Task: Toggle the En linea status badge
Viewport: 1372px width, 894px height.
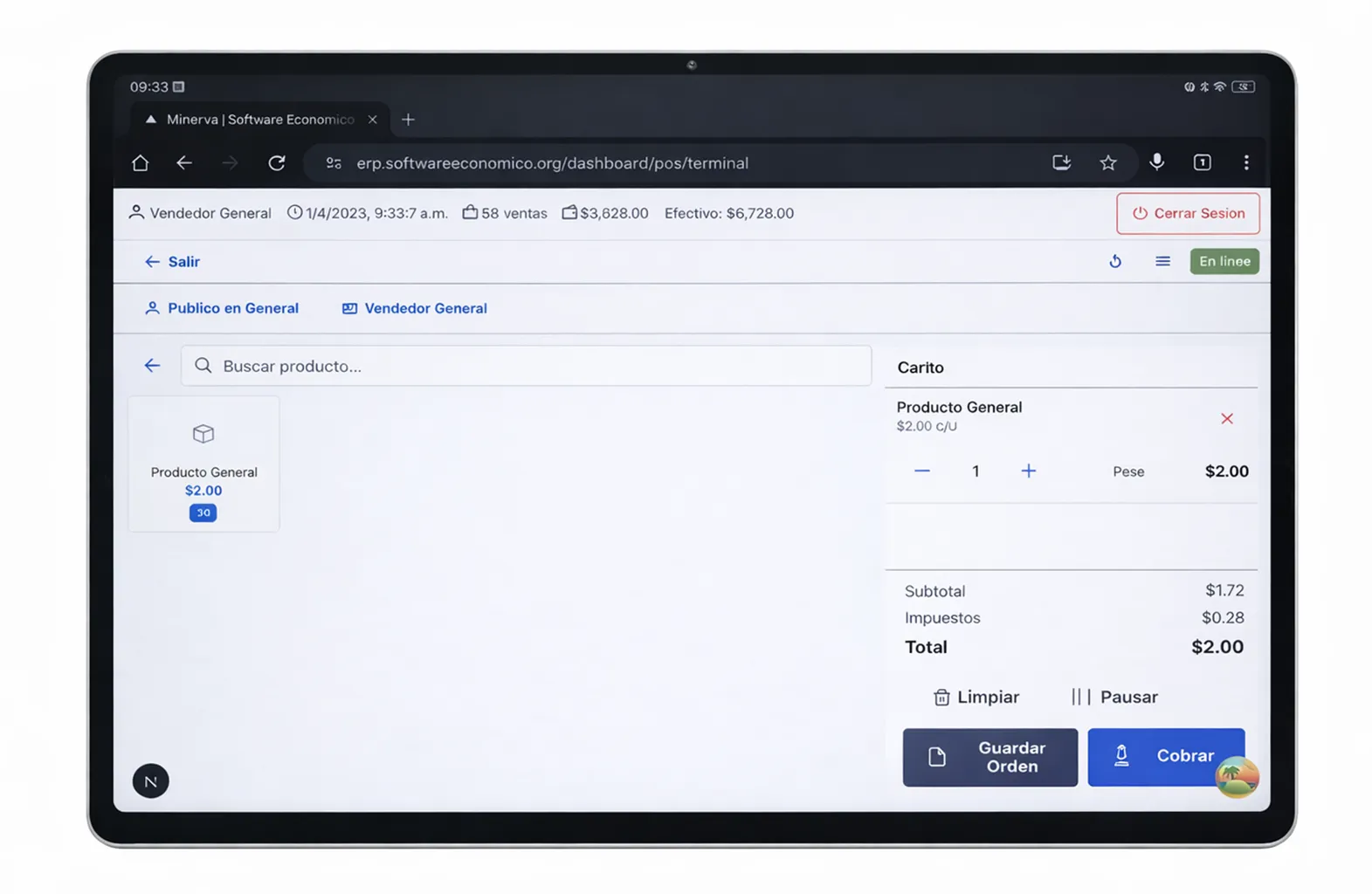Action: (1224, 261)
